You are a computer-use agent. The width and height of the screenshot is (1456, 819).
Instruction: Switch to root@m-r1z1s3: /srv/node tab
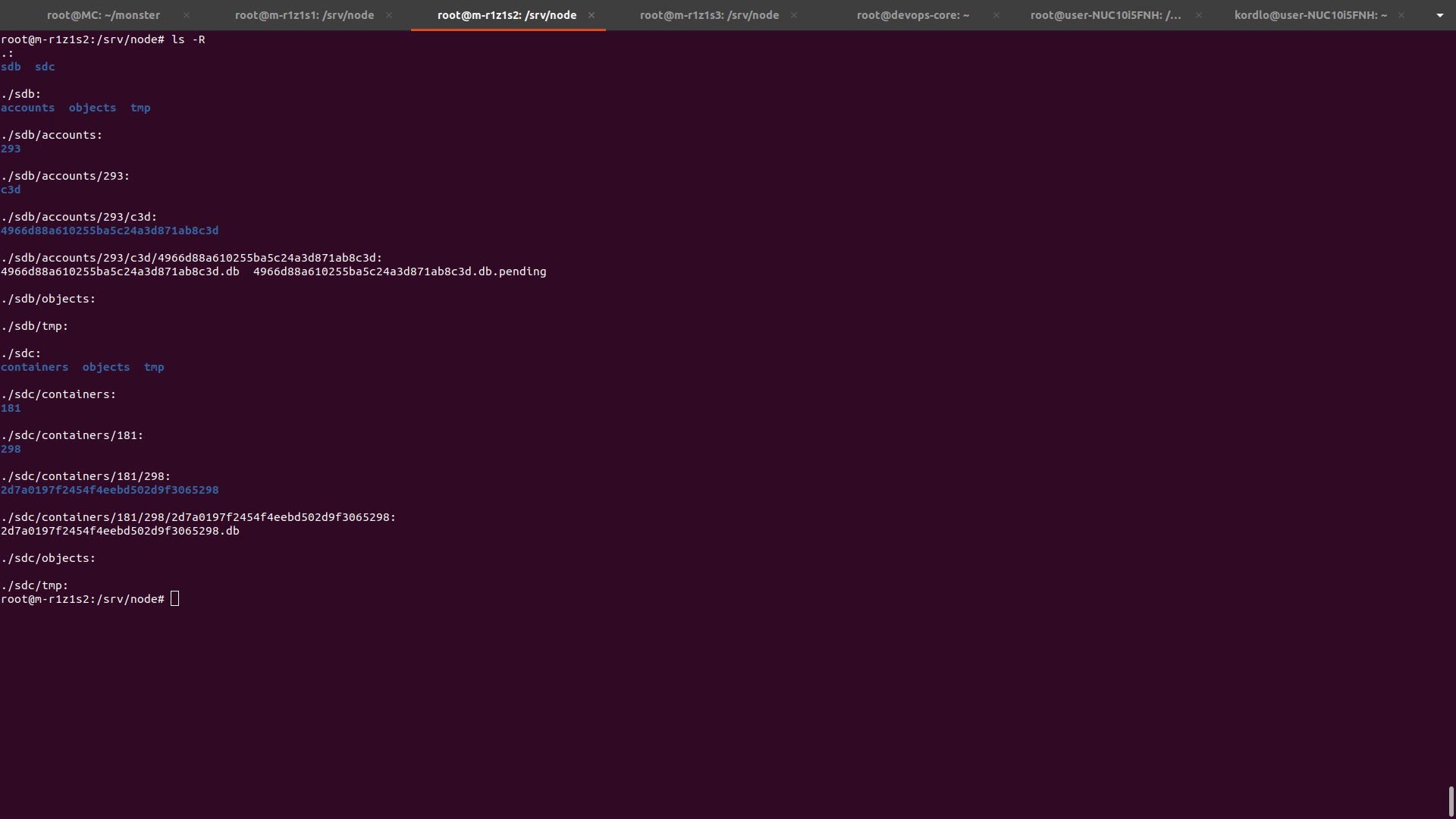[x=709, y=15]
